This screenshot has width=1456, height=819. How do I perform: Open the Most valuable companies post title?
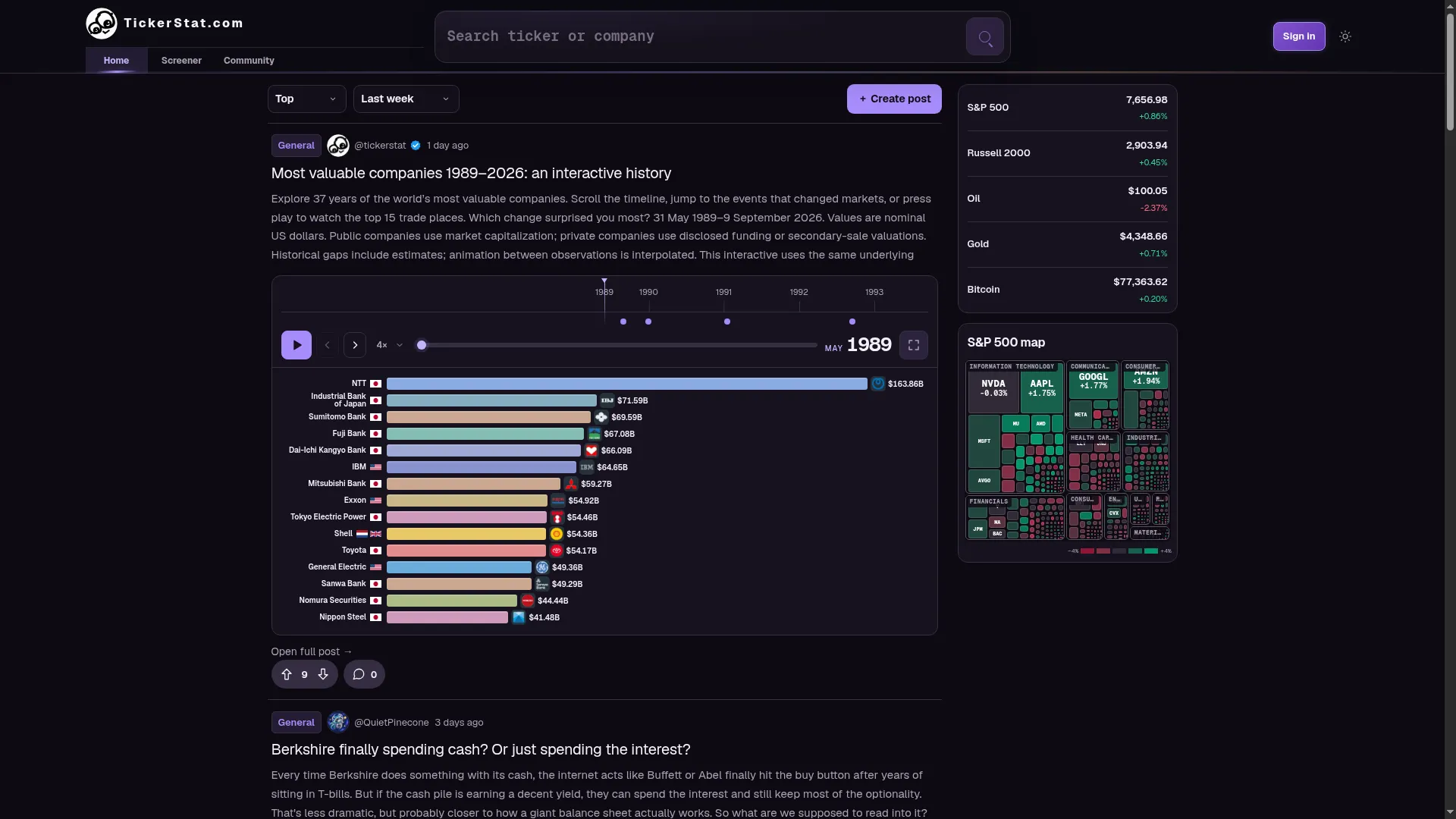[471, 174]
